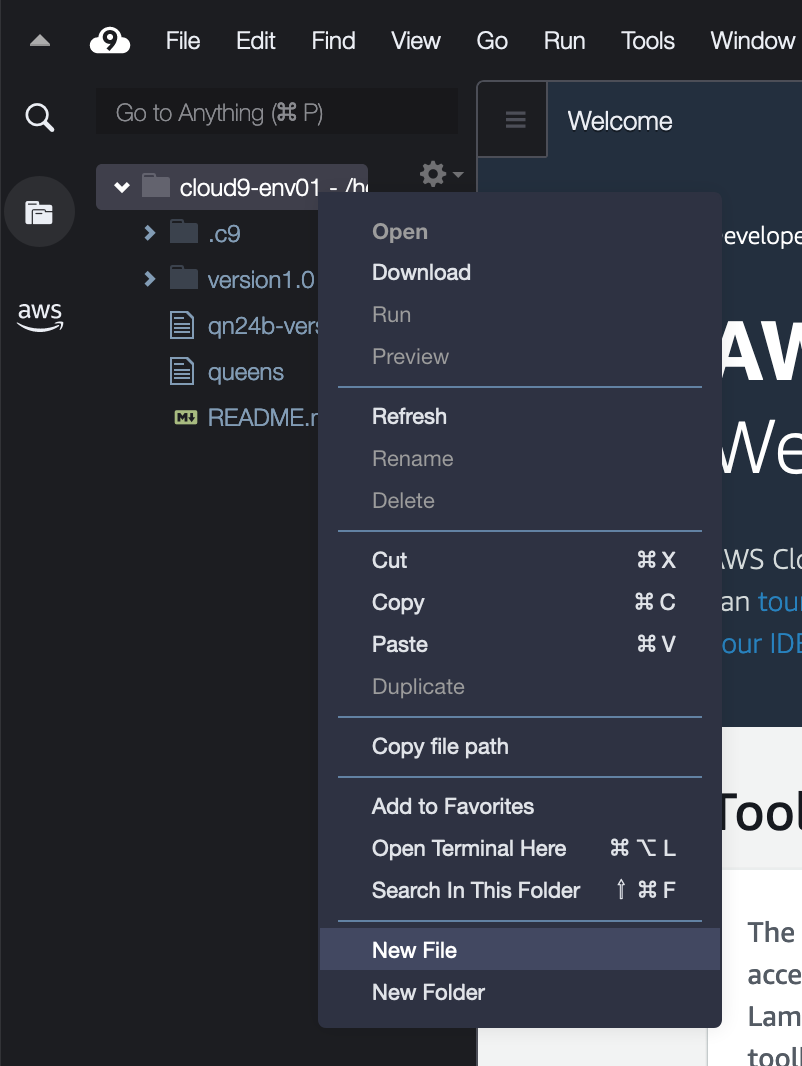Viewport: 802px width, 1066px height.
Task: Select the README file in tree
Action: click(263, 417)
